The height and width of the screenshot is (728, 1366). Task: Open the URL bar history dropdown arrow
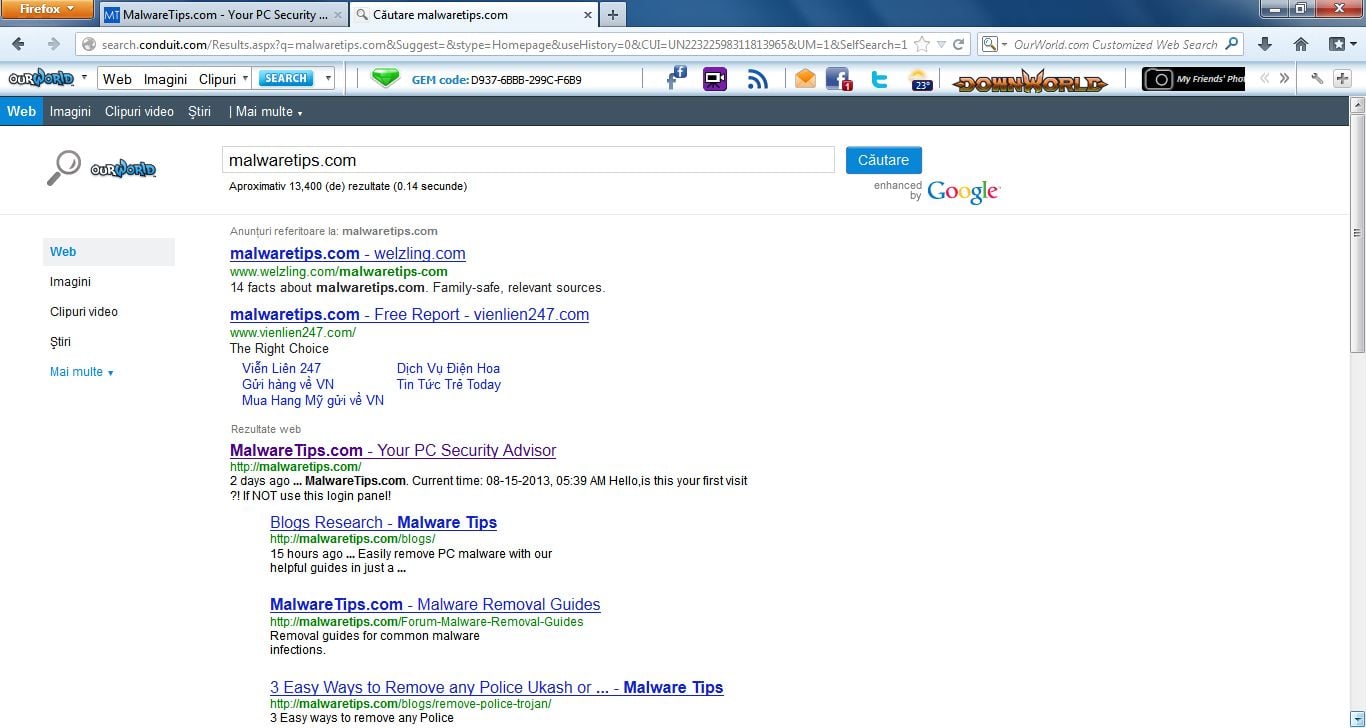pyautogui.click(x=941, y=44)
